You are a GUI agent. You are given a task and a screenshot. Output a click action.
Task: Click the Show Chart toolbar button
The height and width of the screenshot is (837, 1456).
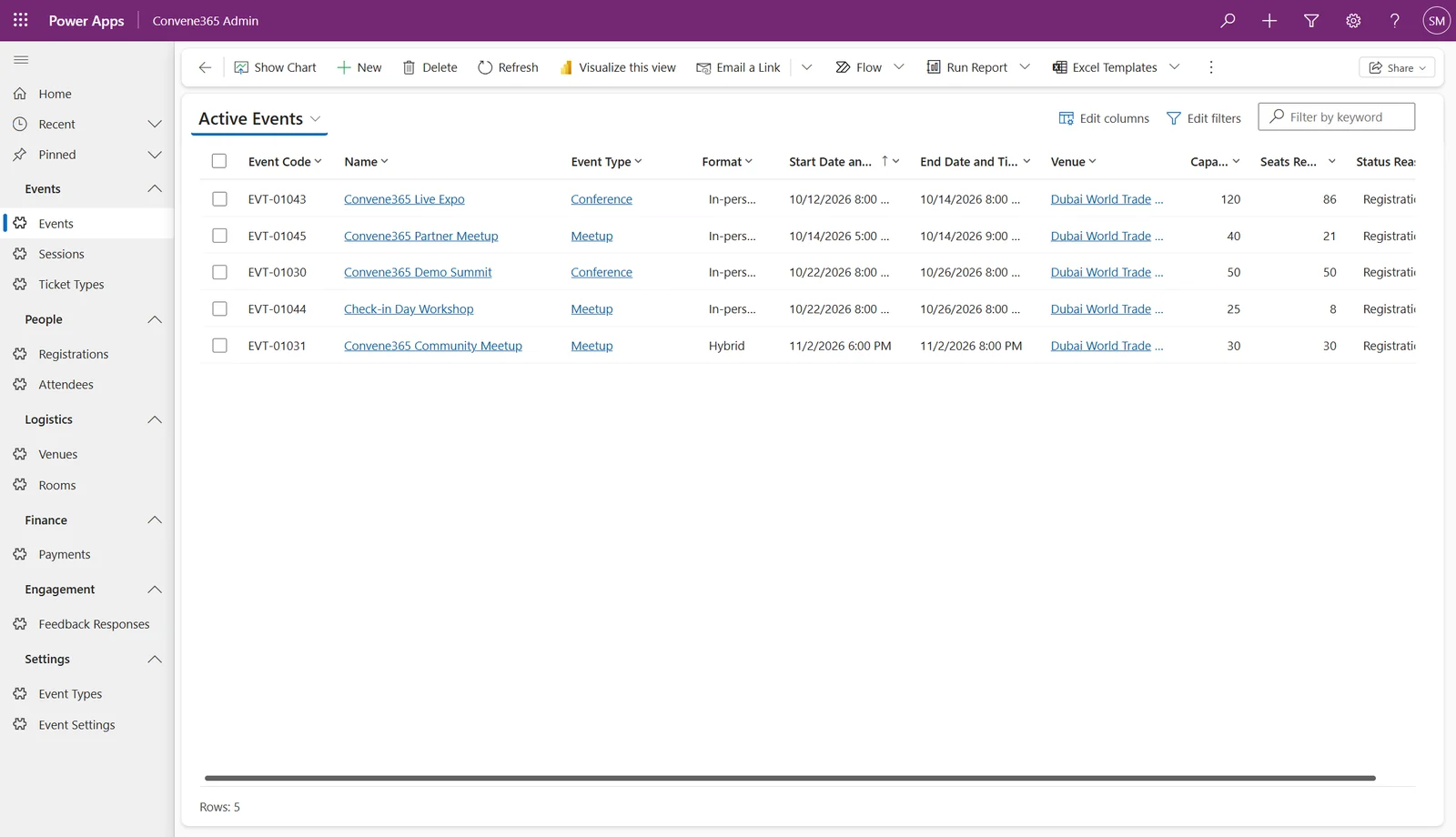click(x=276, y=67)
